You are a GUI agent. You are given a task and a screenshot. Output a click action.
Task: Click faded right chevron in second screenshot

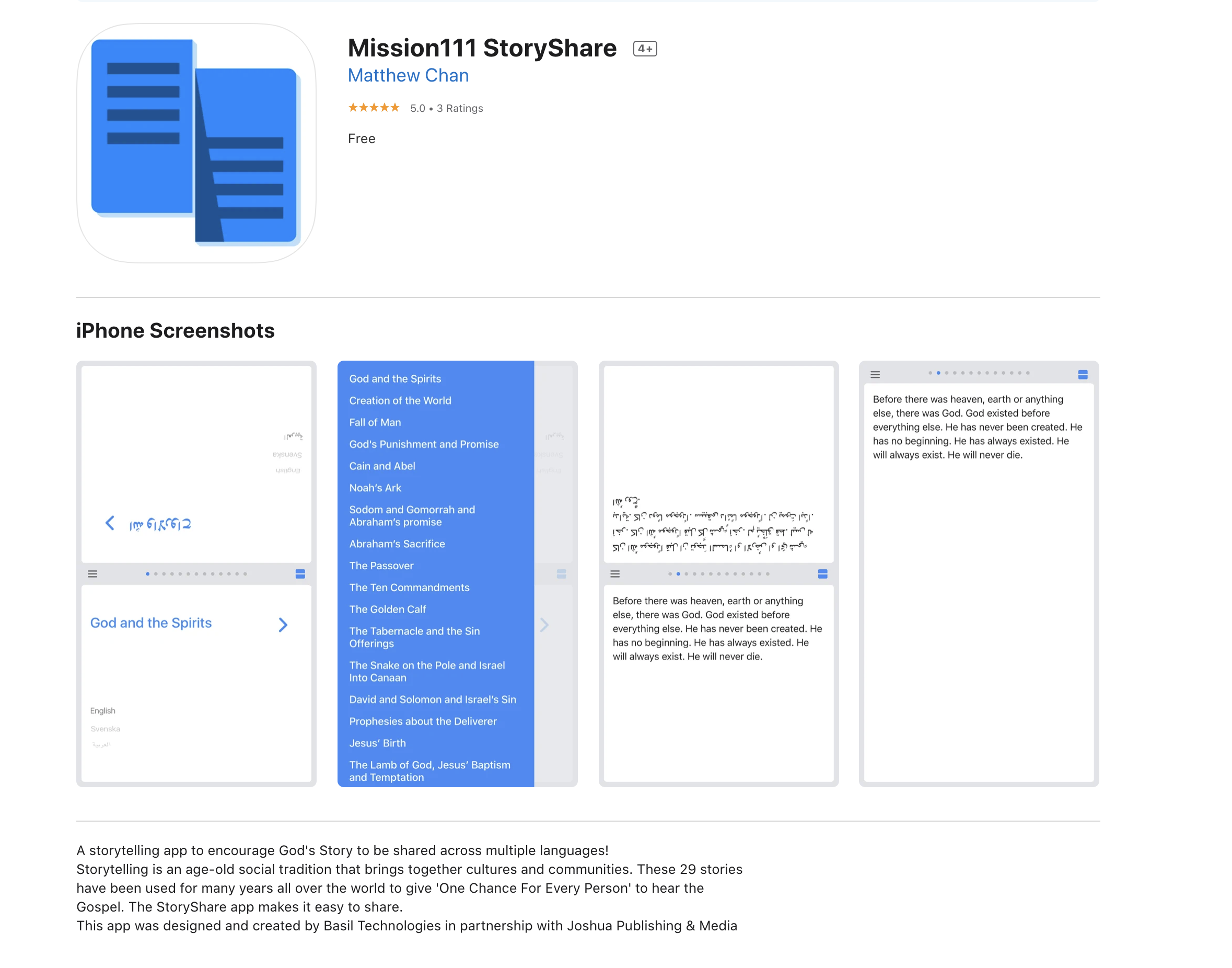point(544,625)
